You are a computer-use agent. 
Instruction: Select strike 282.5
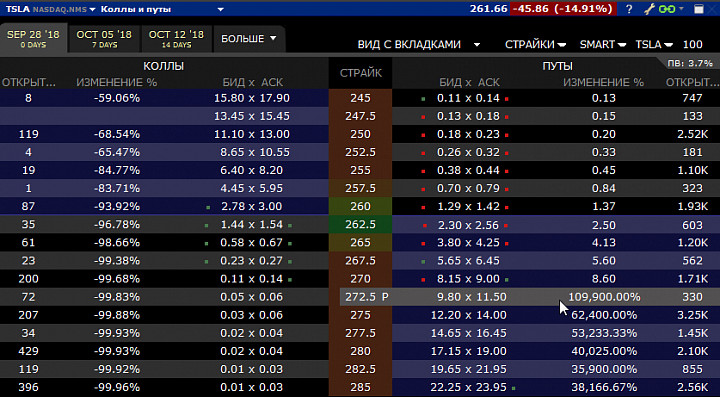click(360, 369)
